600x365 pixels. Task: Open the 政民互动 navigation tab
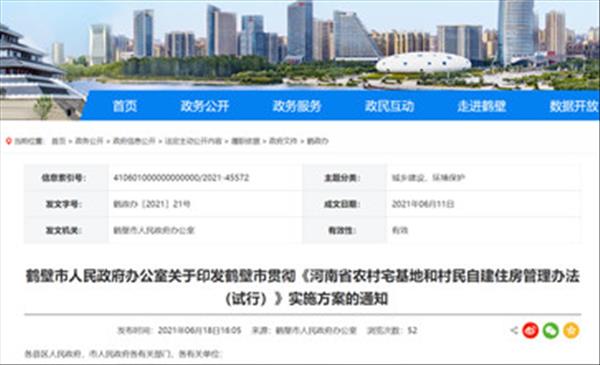point(389,106)
